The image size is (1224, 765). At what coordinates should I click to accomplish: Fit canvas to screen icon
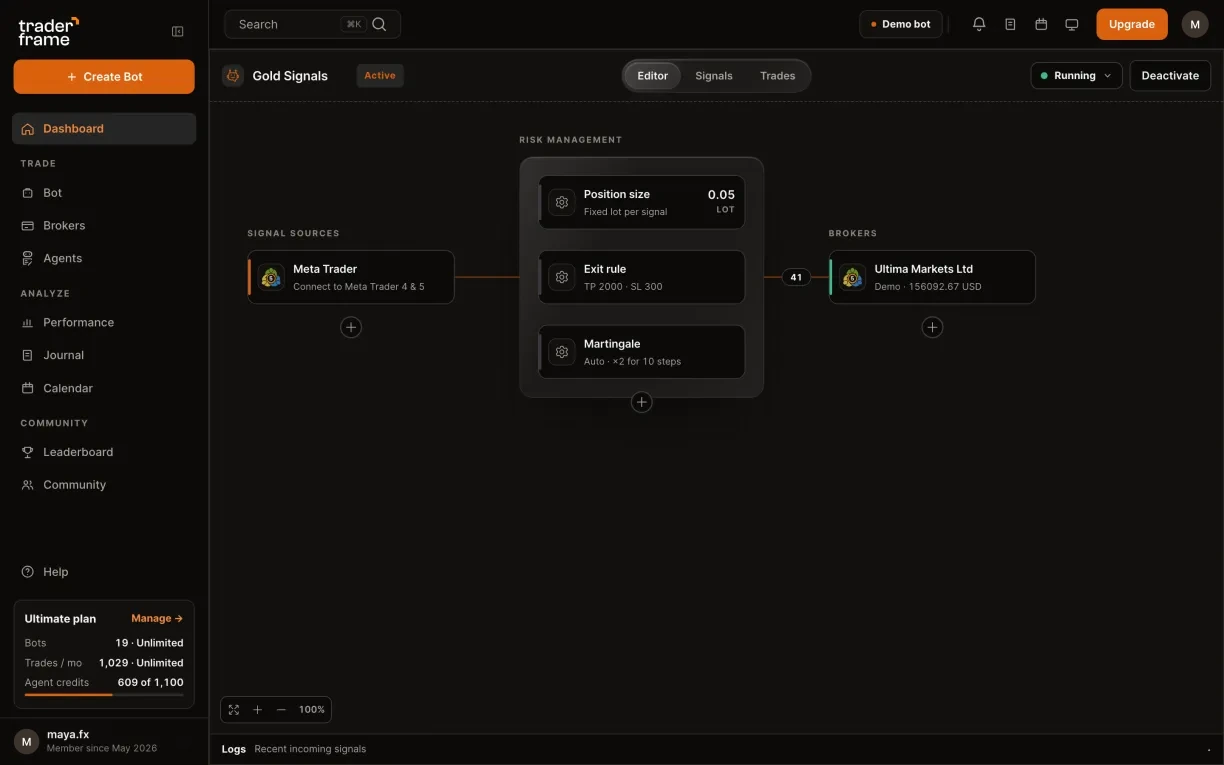(x=234, y=709)
